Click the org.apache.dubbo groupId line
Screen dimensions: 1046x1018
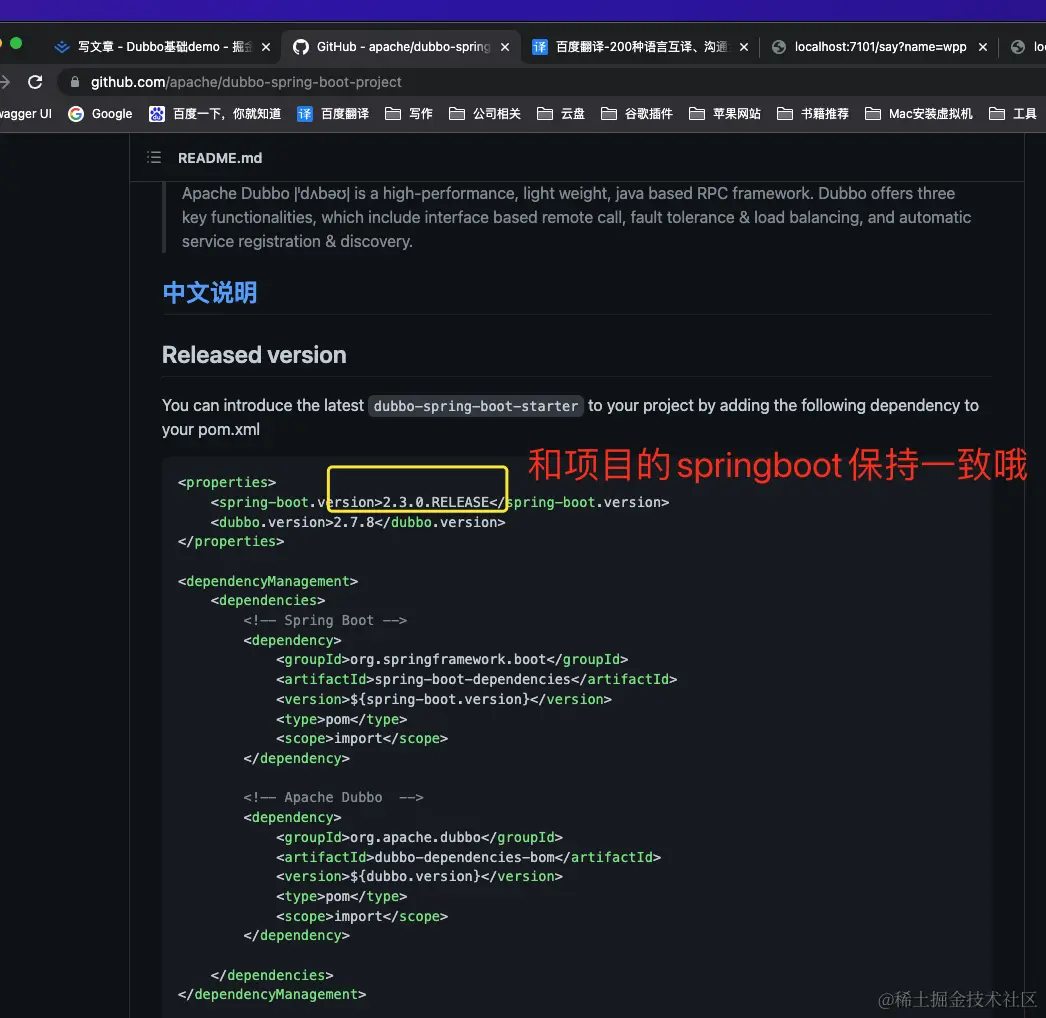419,837
